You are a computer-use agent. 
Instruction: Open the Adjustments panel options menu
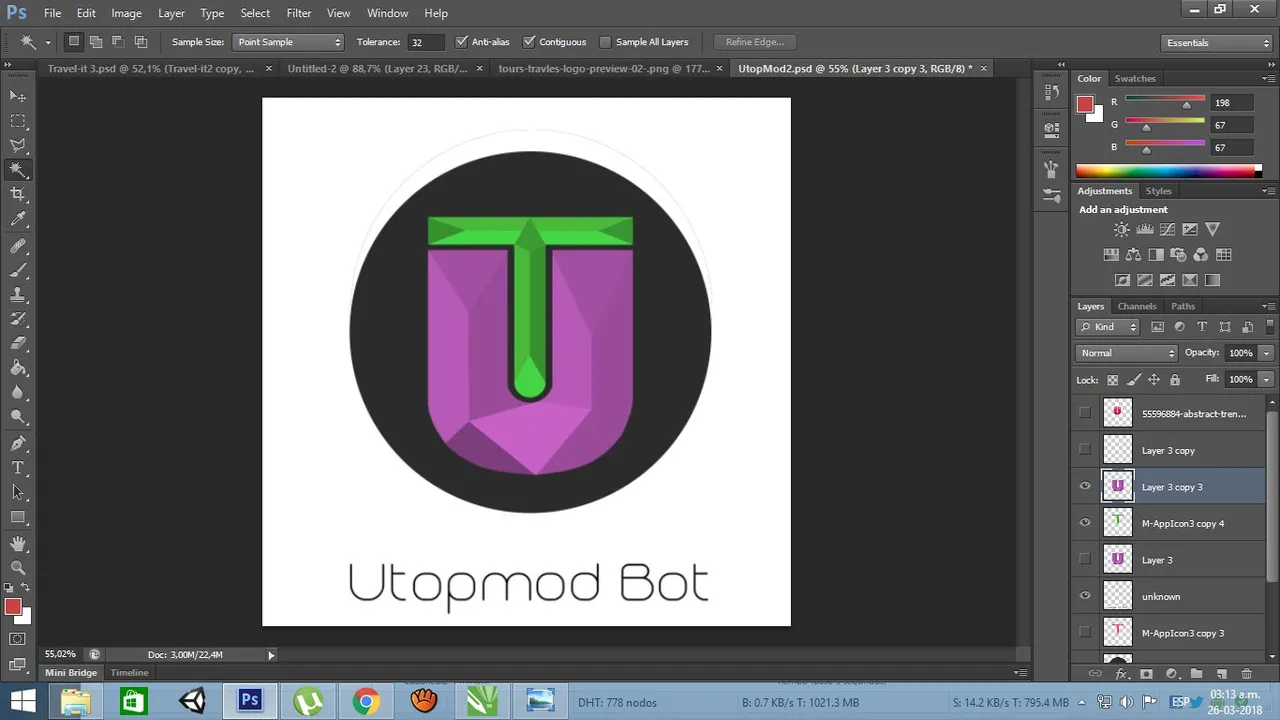point(1267,191)
